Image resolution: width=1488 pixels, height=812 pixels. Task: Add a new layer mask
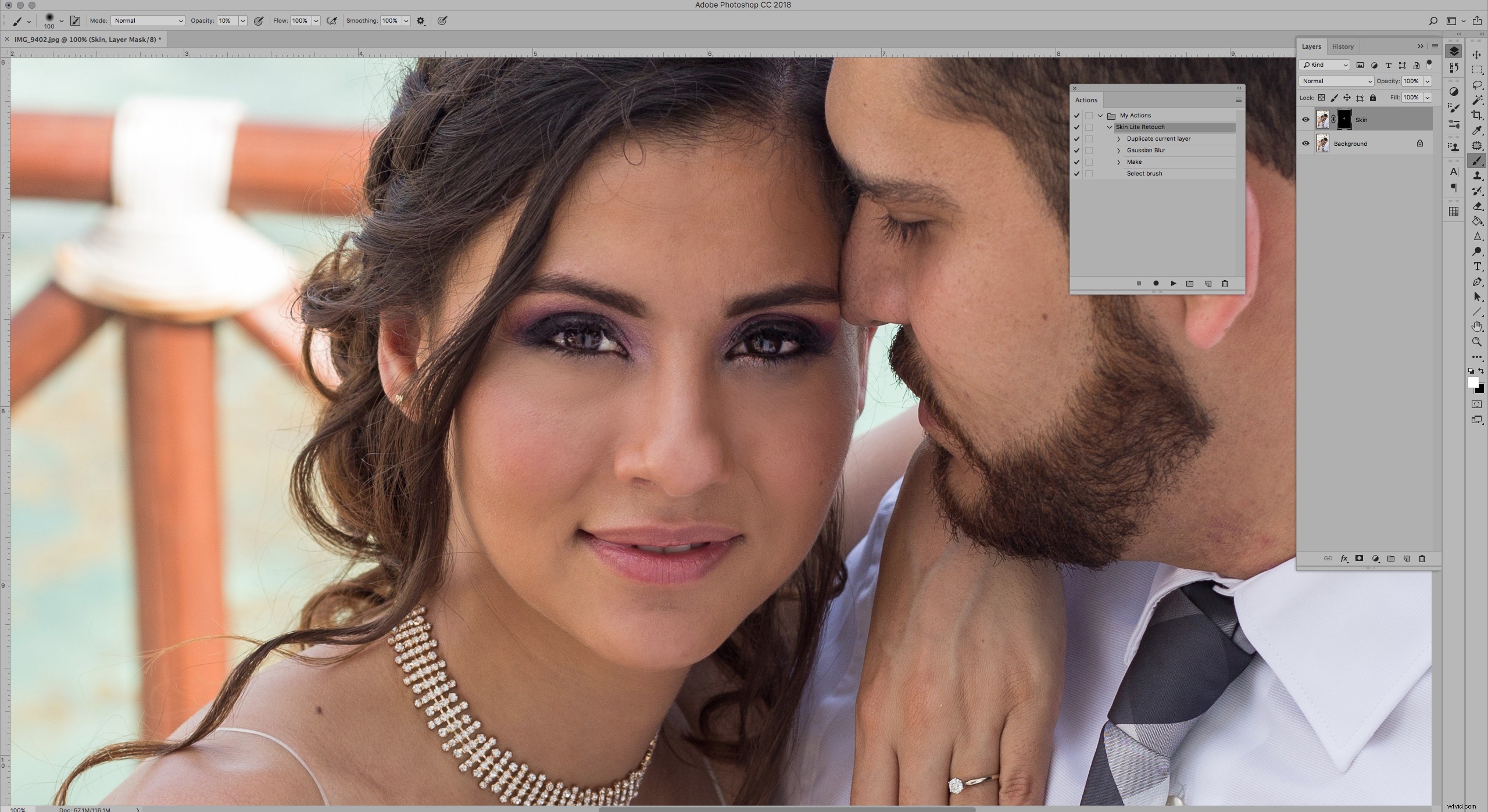(1358, 559)
